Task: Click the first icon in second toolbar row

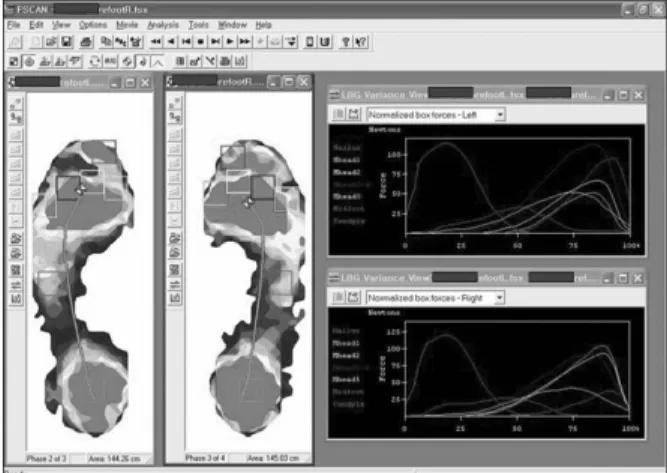Action: (14, 62)
